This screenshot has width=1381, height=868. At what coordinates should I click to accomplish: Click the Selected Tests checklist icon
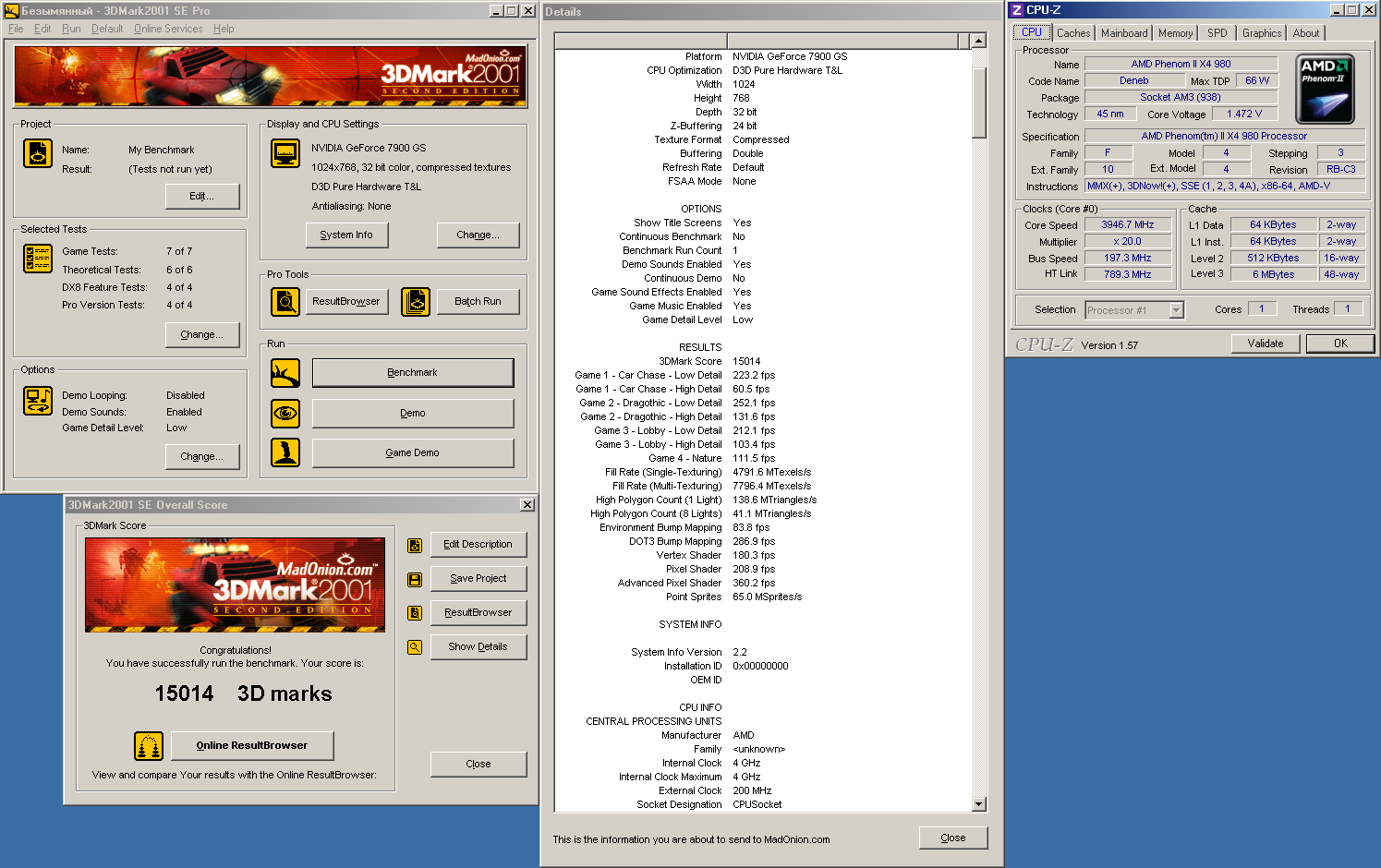click(x=38, y=259)
